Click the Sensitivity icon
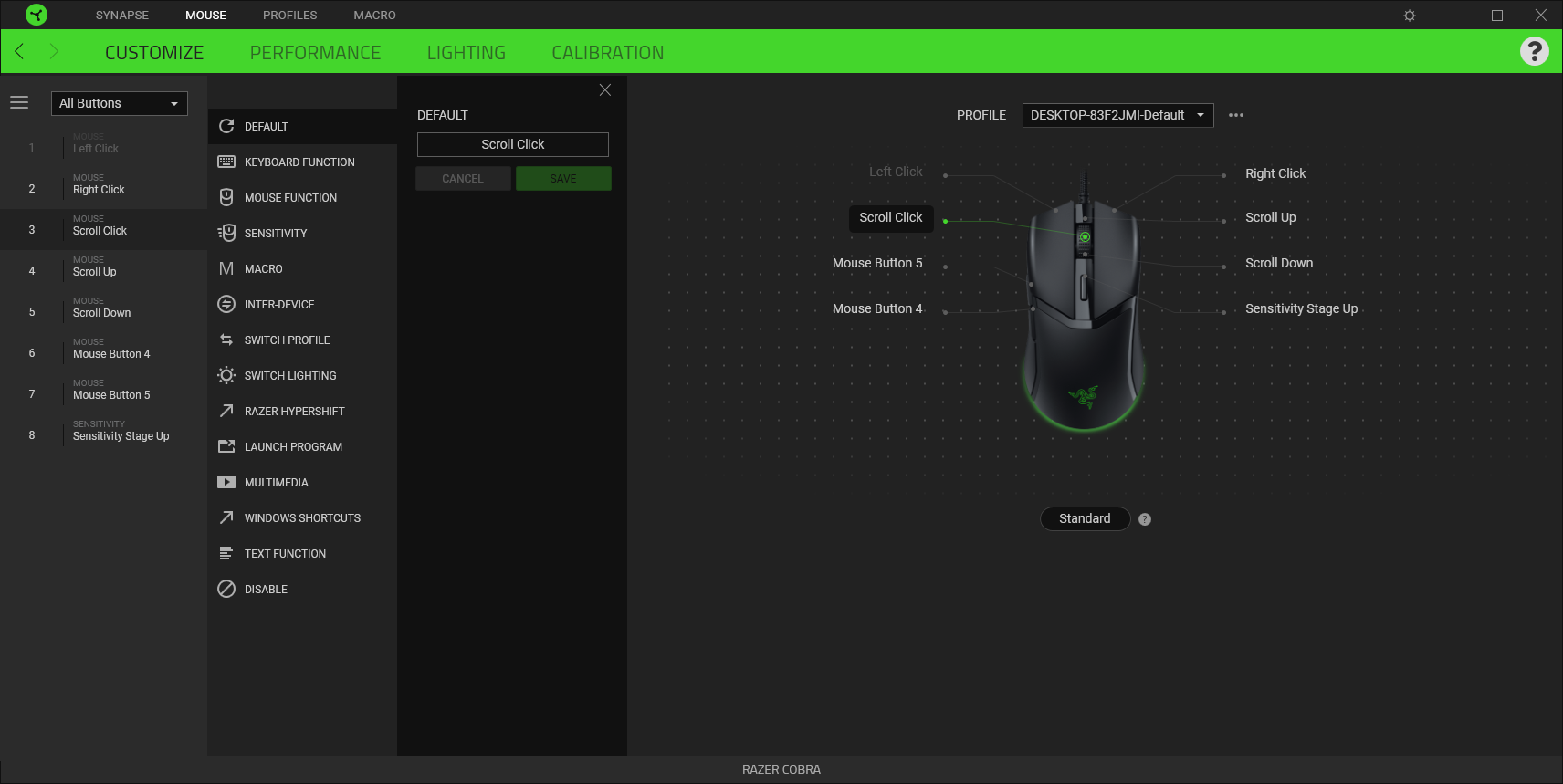Image resolution: width=1563 pixels, height=784 pixels. click(x=226, y=233)
